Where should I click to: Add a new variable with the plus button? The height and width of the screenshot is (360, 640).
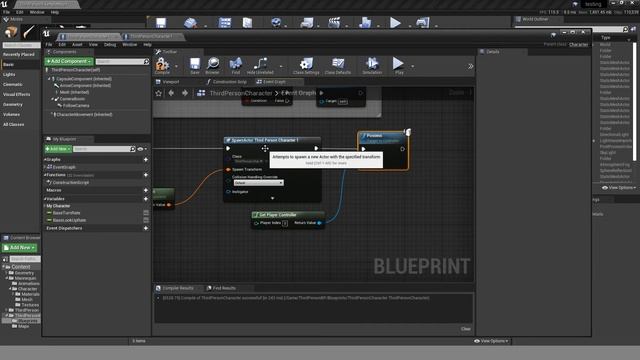coord(146,199)
